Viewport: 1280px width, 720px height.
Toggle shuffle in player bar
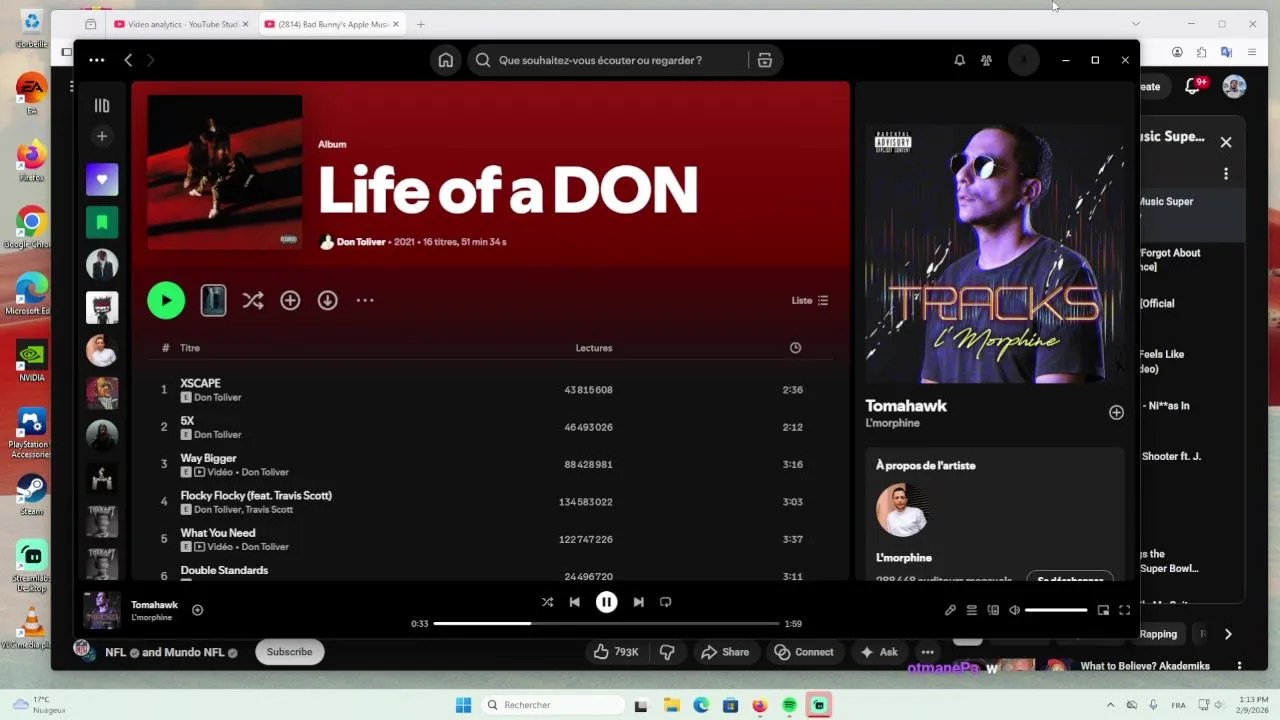pyautogui.click(x=547, y=602)
